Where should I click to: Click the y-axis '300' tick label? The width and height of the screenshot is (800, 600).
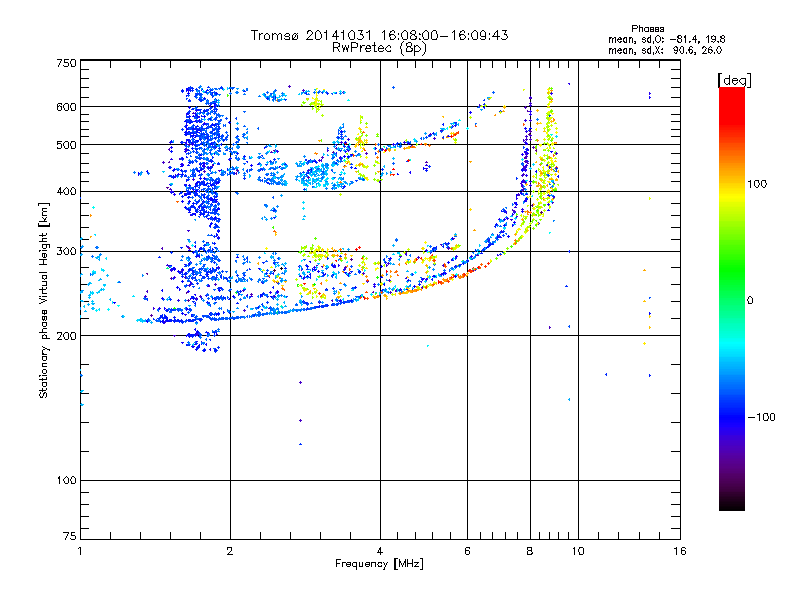point(66,252)
